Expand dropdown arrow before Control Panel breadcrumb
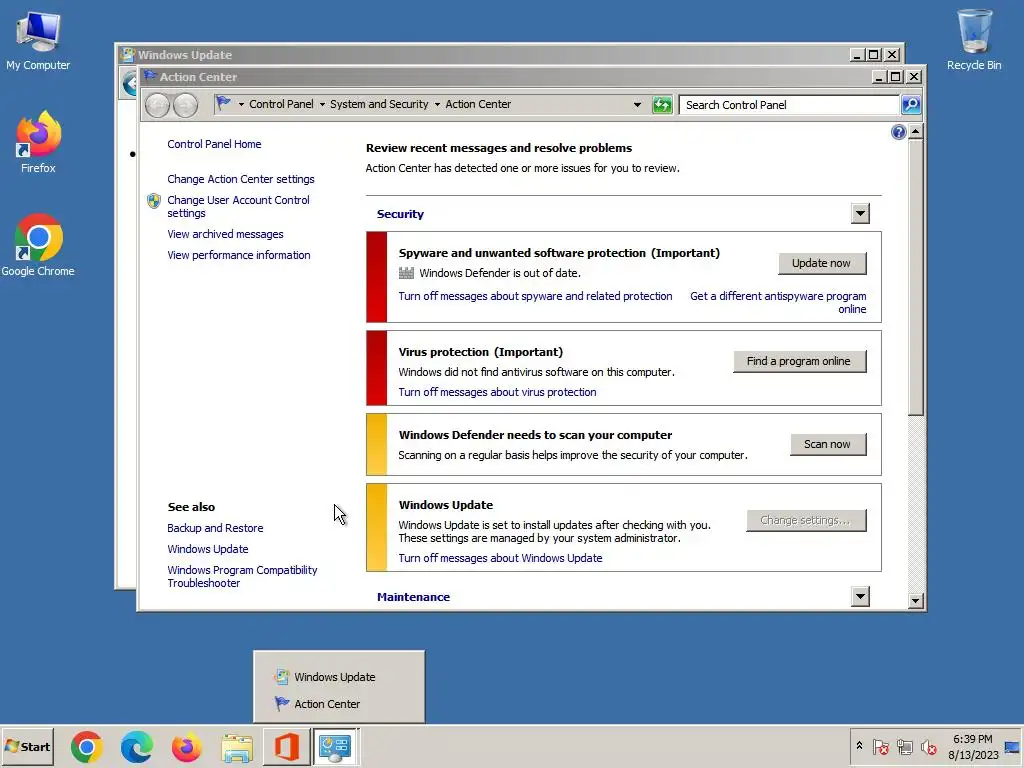This screenshot has width=1024, height=768. (241, 104)
